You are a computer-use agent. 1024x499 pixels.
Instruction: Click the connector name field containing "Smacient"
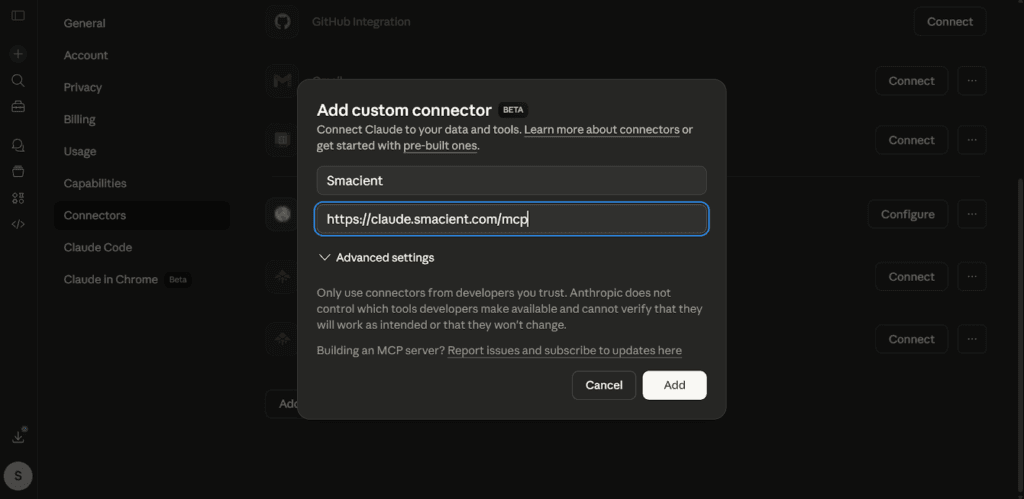point(511,181)
